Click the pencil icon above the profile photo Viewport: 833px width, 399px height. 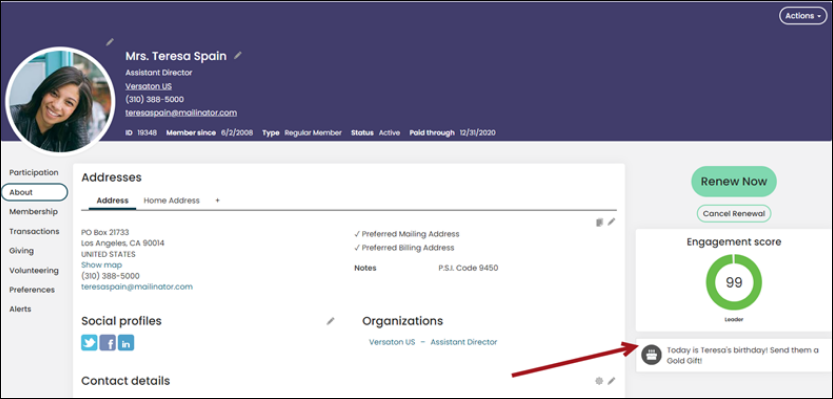110,41
